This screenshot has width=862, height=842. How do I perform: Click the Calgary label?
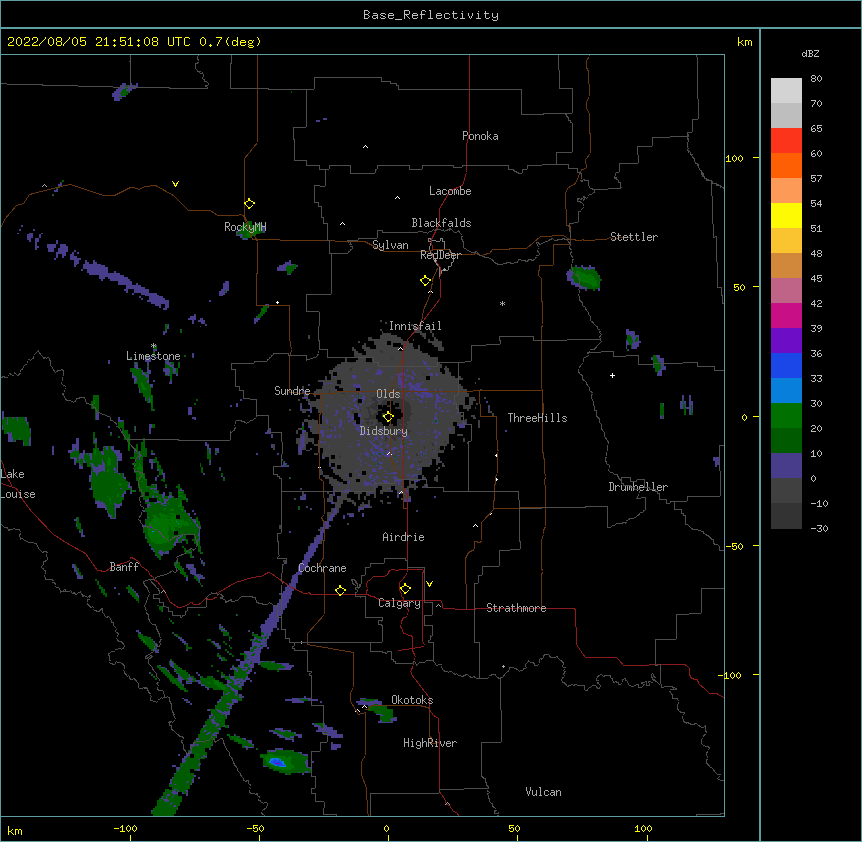pyautogui.click(x=400, y=603)
